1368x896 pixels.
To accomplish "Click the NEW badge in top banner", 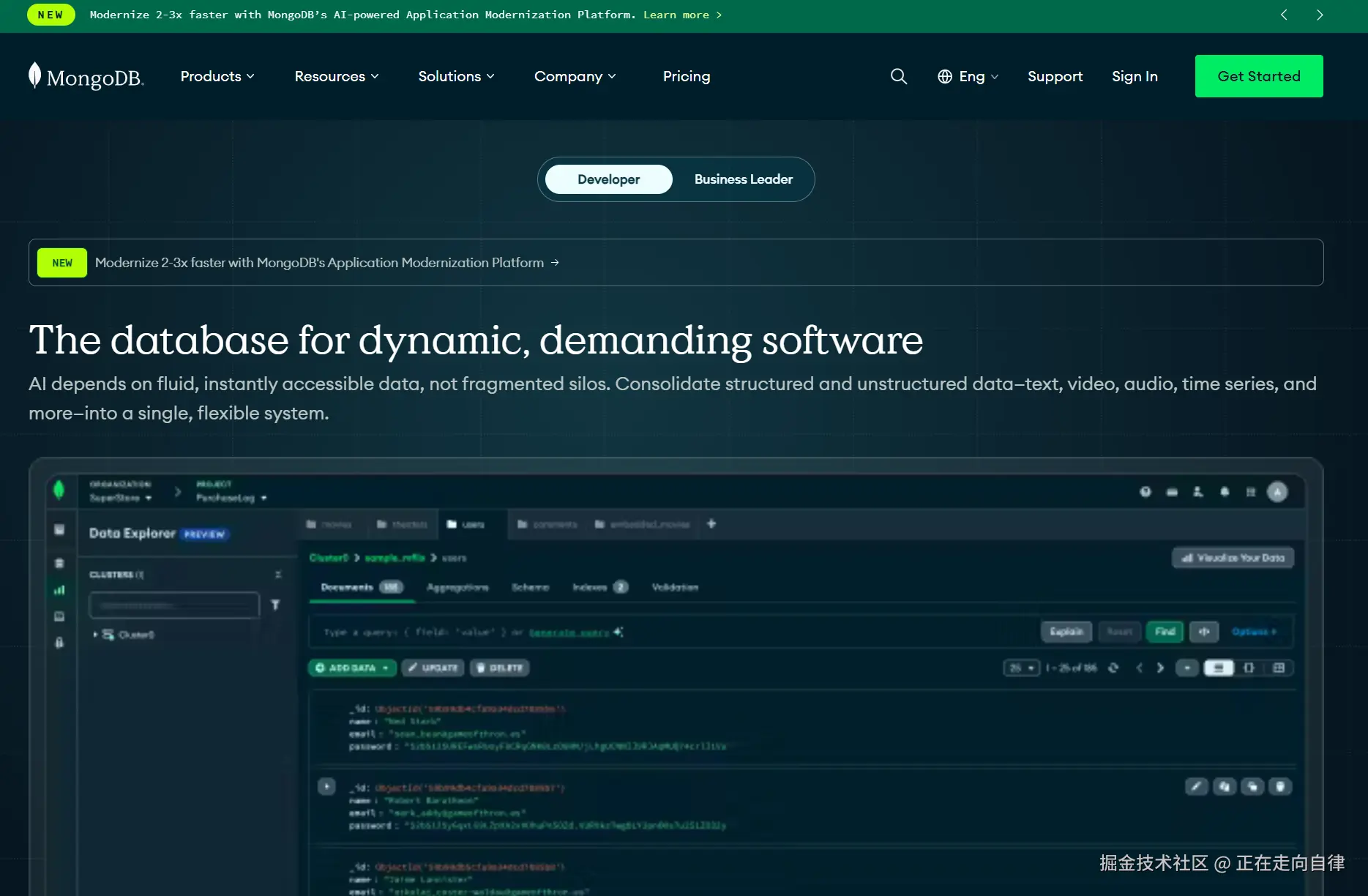I will coord(51,15).
